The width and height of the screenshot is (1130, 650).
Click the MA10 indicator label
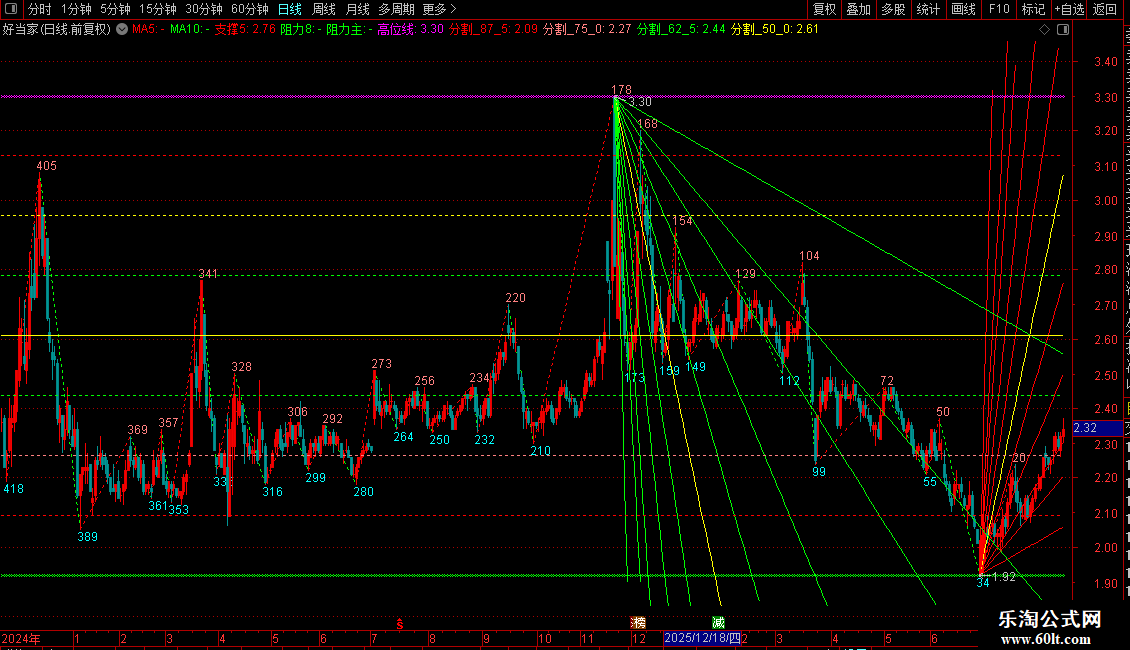190,30
